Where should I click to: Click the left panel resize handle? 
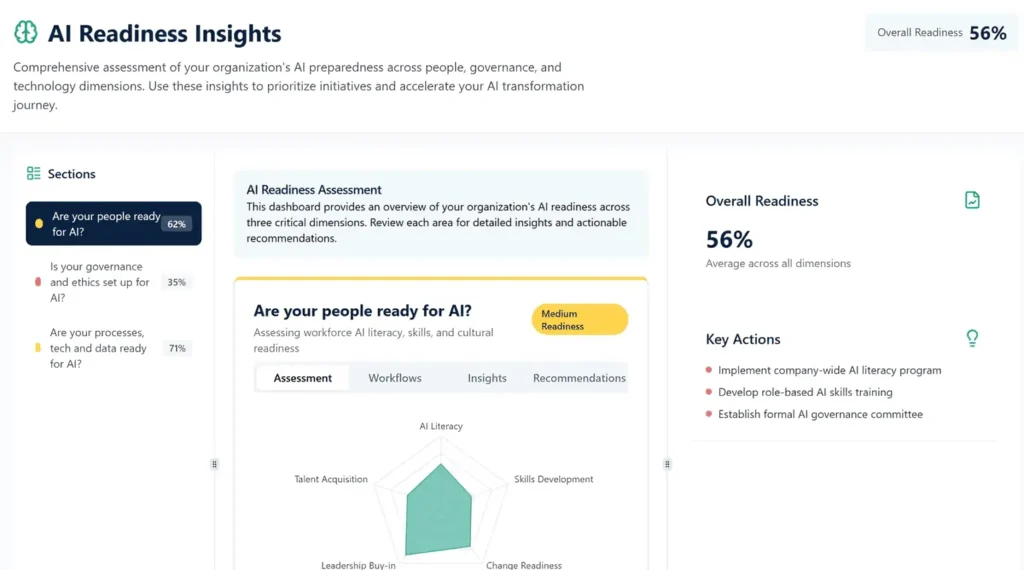[214, 464]
